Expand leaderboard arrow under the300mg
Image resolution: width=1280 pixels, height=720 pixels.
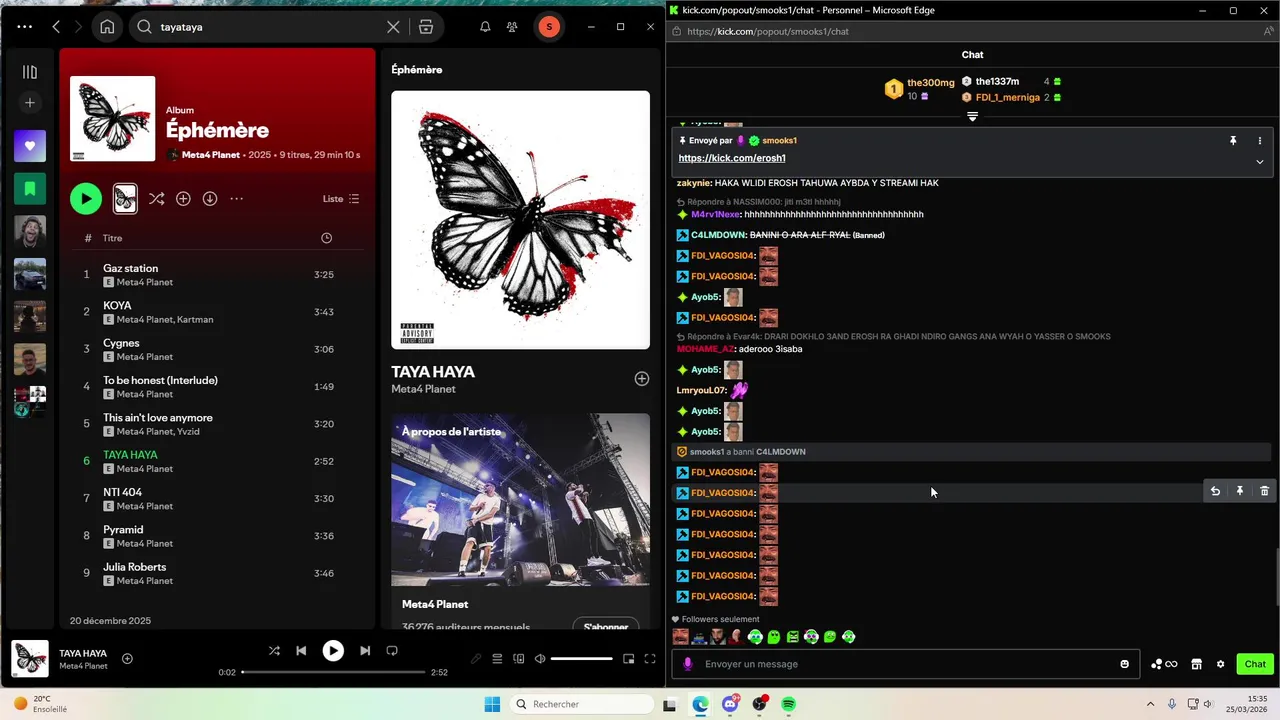pos(972,117)
